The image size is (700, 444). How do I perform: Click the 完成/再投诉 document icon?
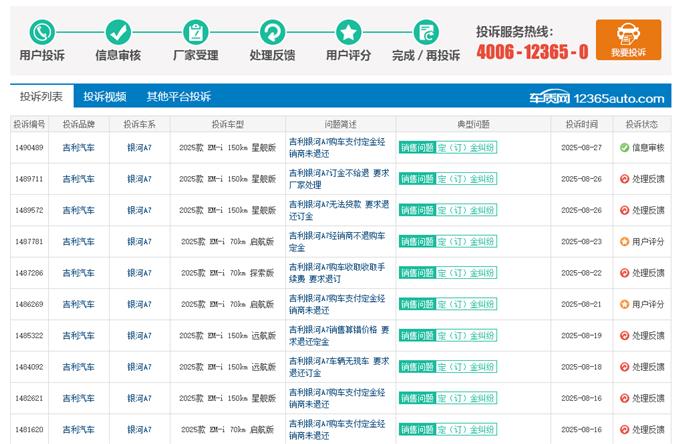point(426,31)
